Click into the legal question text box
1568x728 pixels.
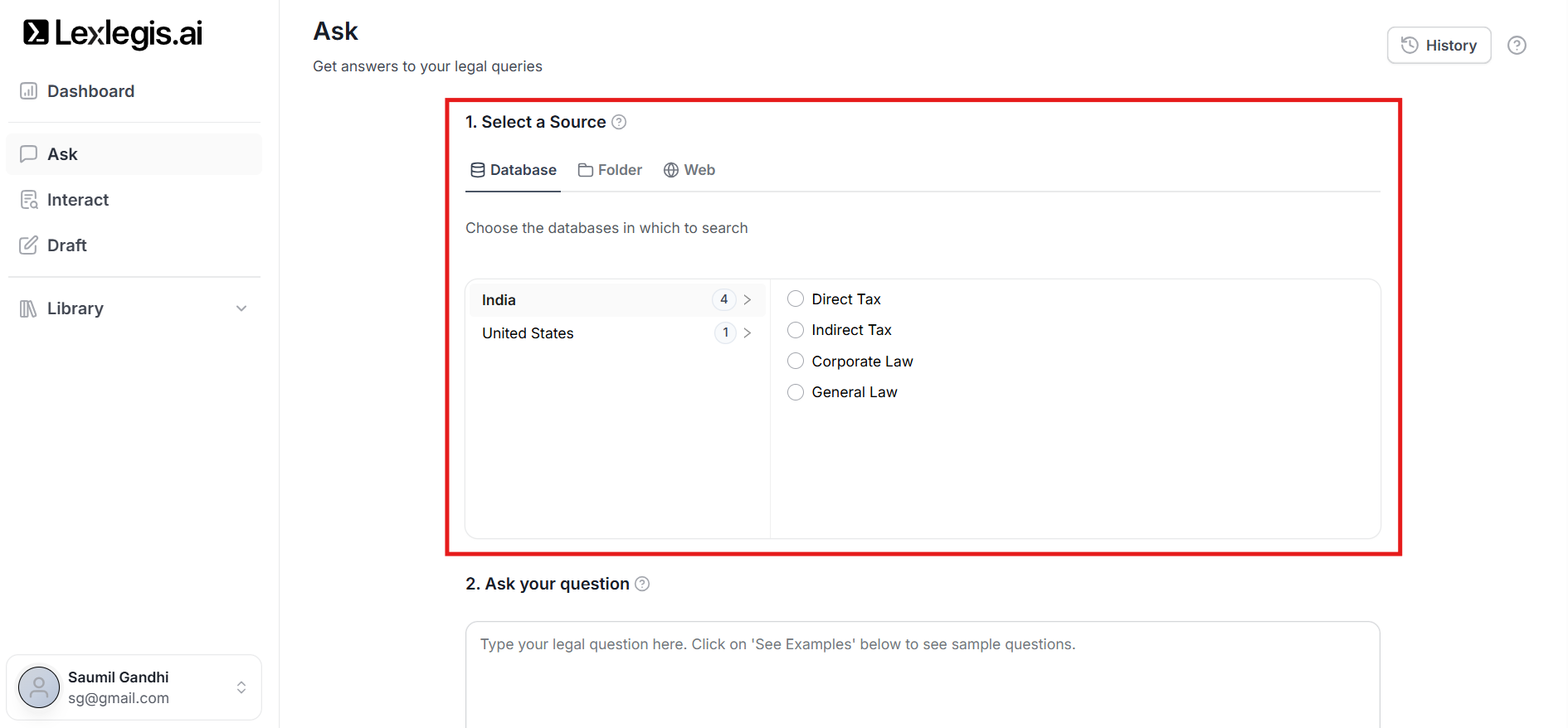tap(922, 672)
